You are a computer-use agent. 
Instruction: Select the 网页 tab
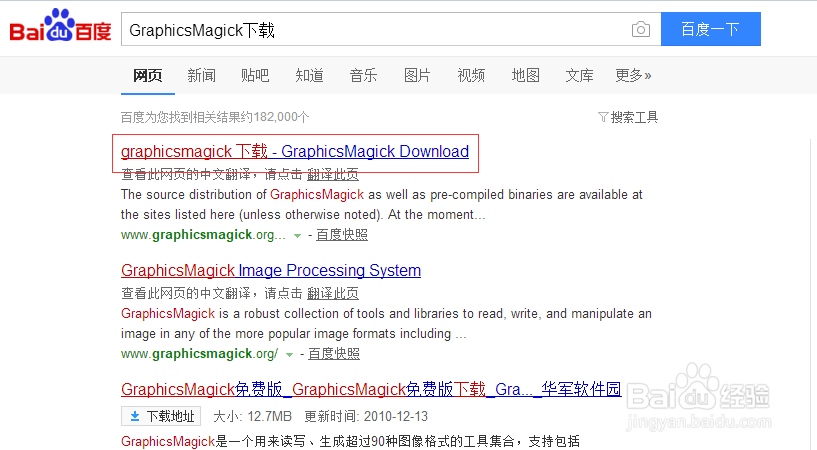(x=148, y=76)
